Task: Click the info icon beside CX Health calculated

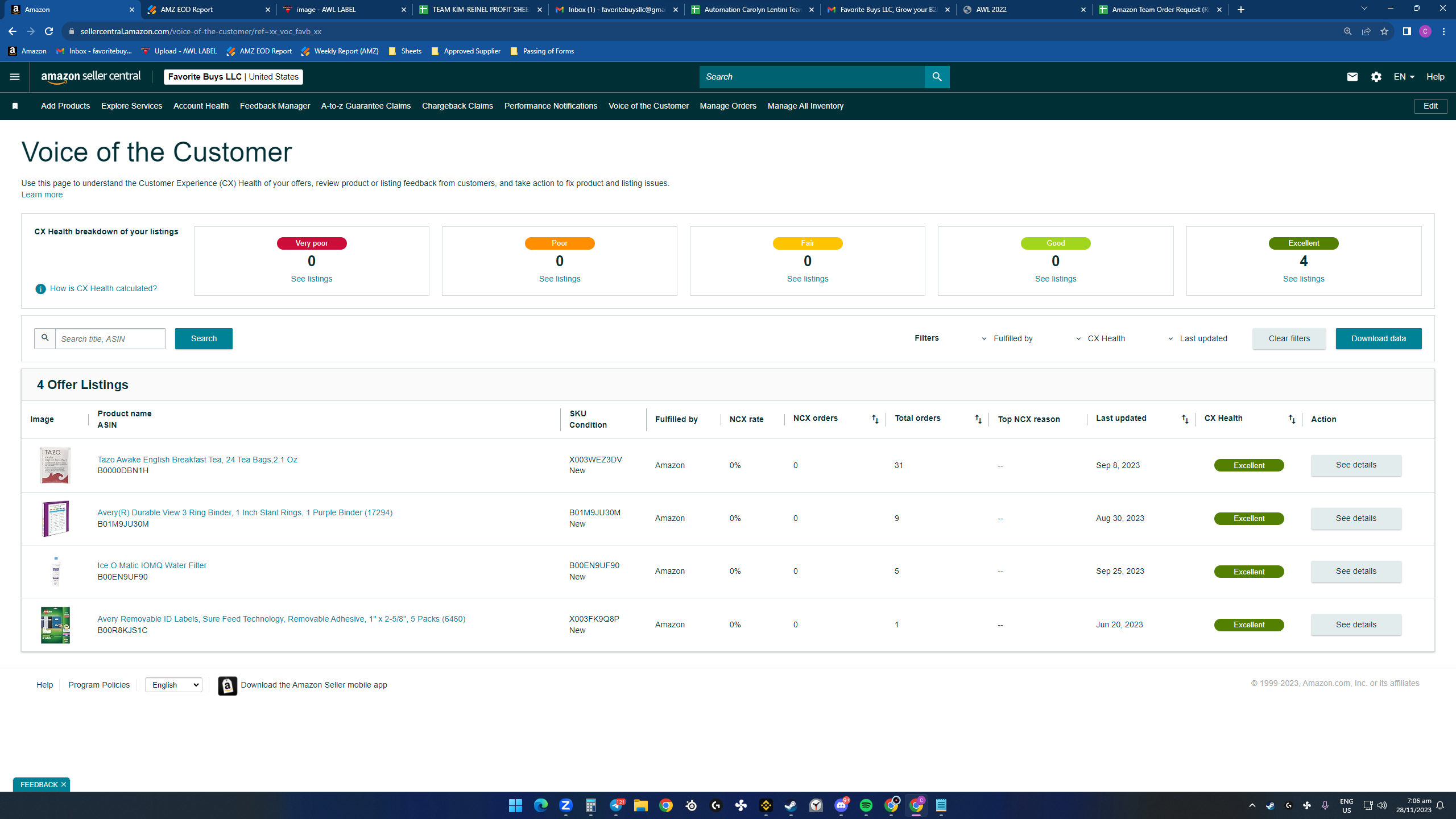Action: pyautogui.click(x=40, y=289)
